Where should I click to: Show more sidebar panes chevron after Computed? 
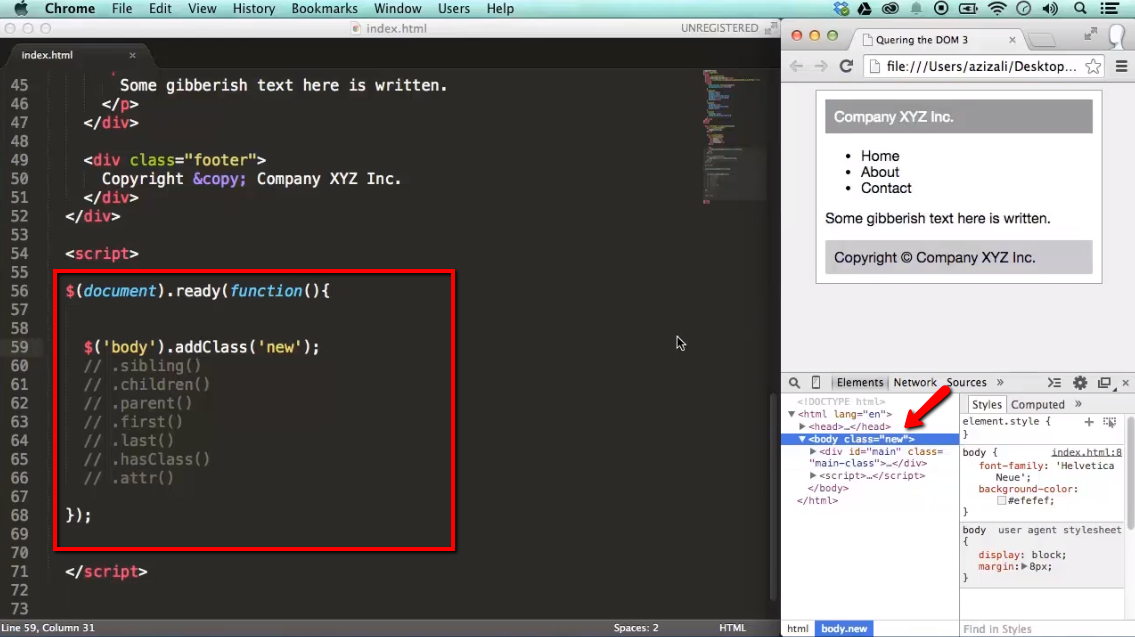(1078, 405)
